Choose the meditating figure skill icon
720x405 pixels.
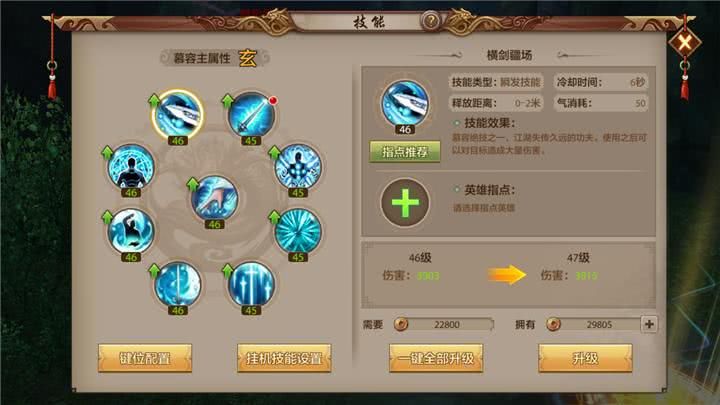pos(131,167)
